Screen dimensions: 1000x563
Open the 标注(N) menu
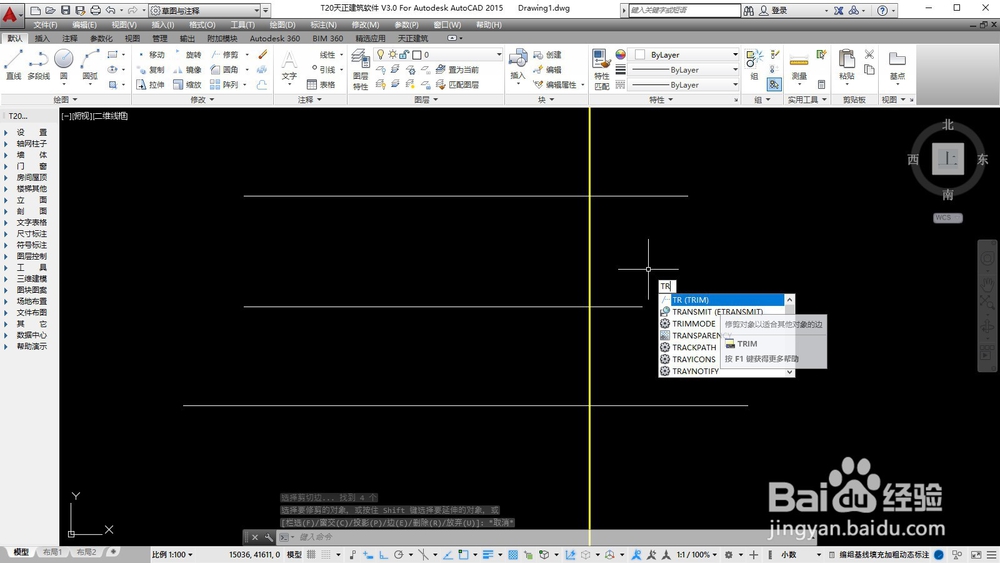coord(323,25)
